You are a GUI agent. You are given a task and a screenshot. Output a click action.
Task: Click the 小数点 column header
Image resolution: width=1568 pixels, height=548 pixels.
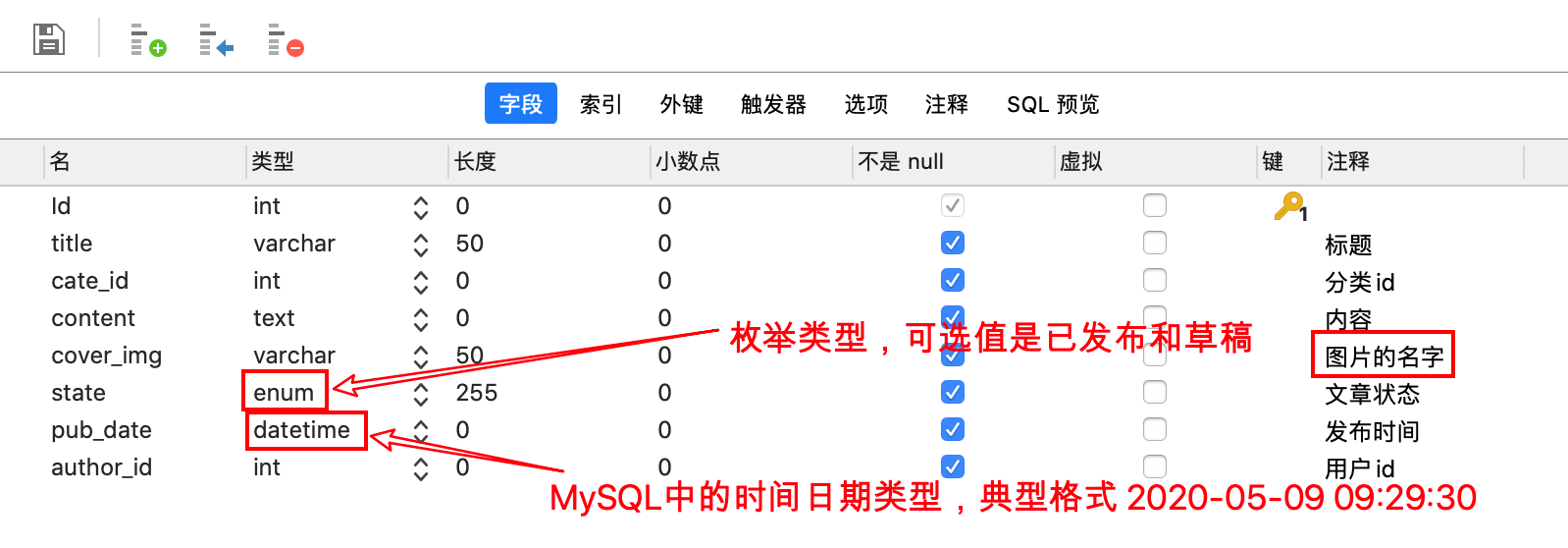(752, 161)
